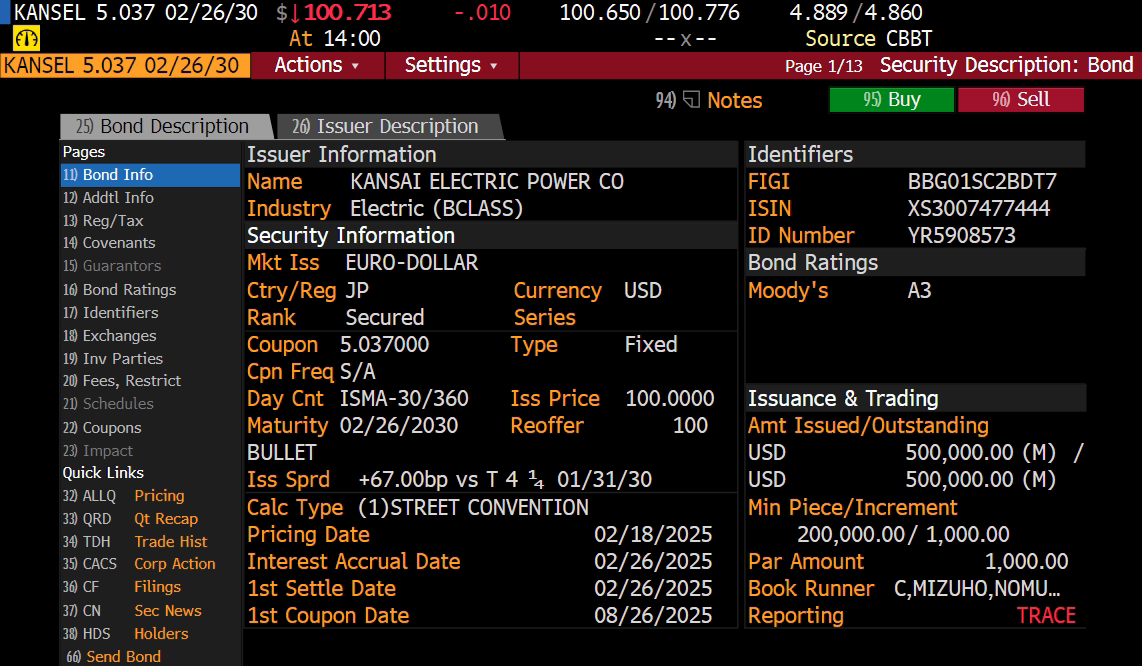Open TDH Trade Hist quick link

[x=135, y=541]
